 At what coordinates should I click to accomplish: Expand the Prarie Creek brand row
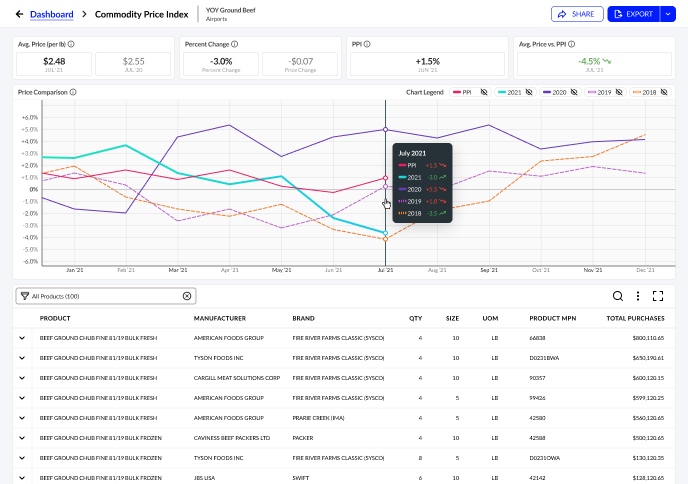tap(22, 418)
